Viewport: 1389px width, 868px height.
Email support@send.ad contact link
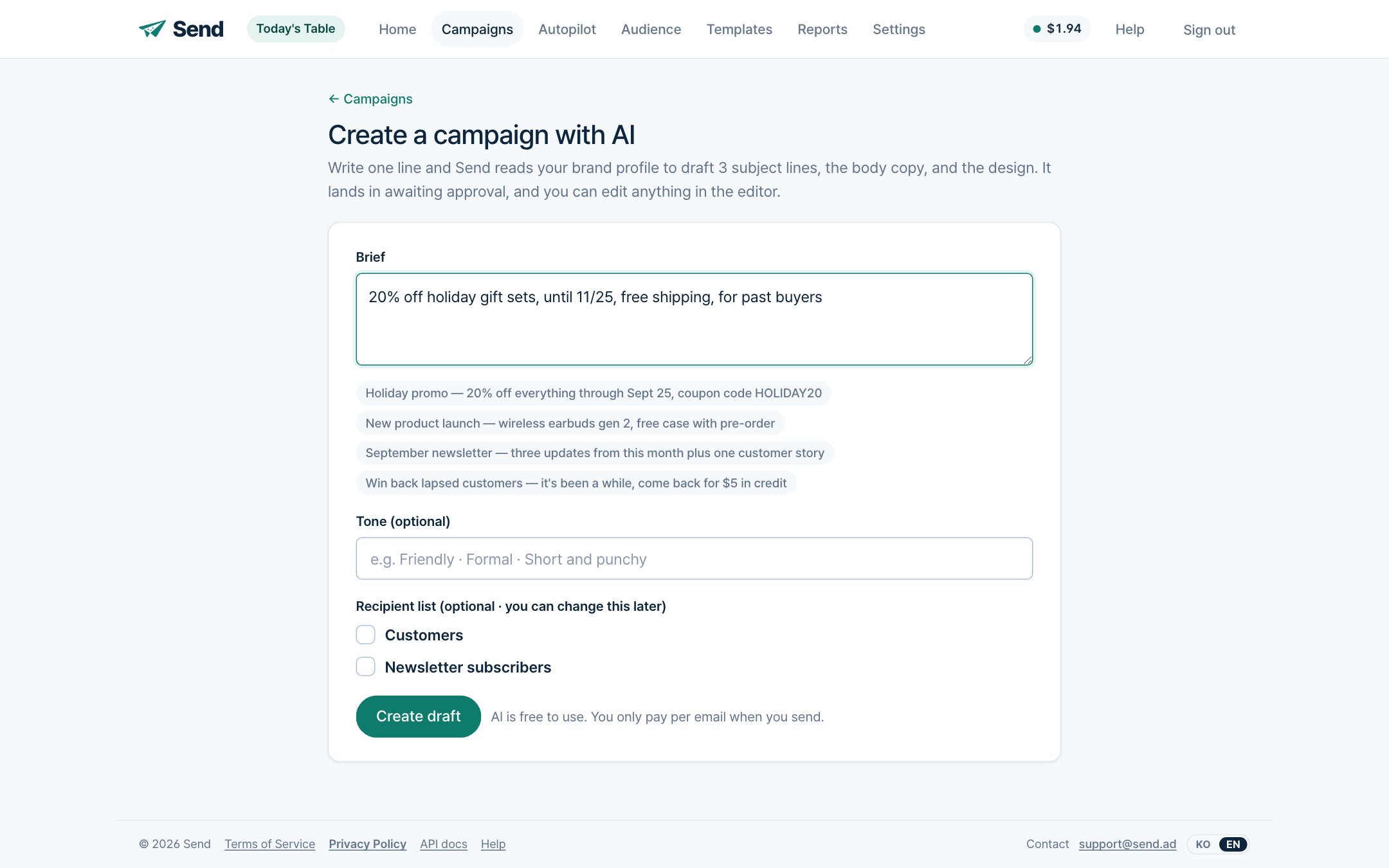(1127, 844)
